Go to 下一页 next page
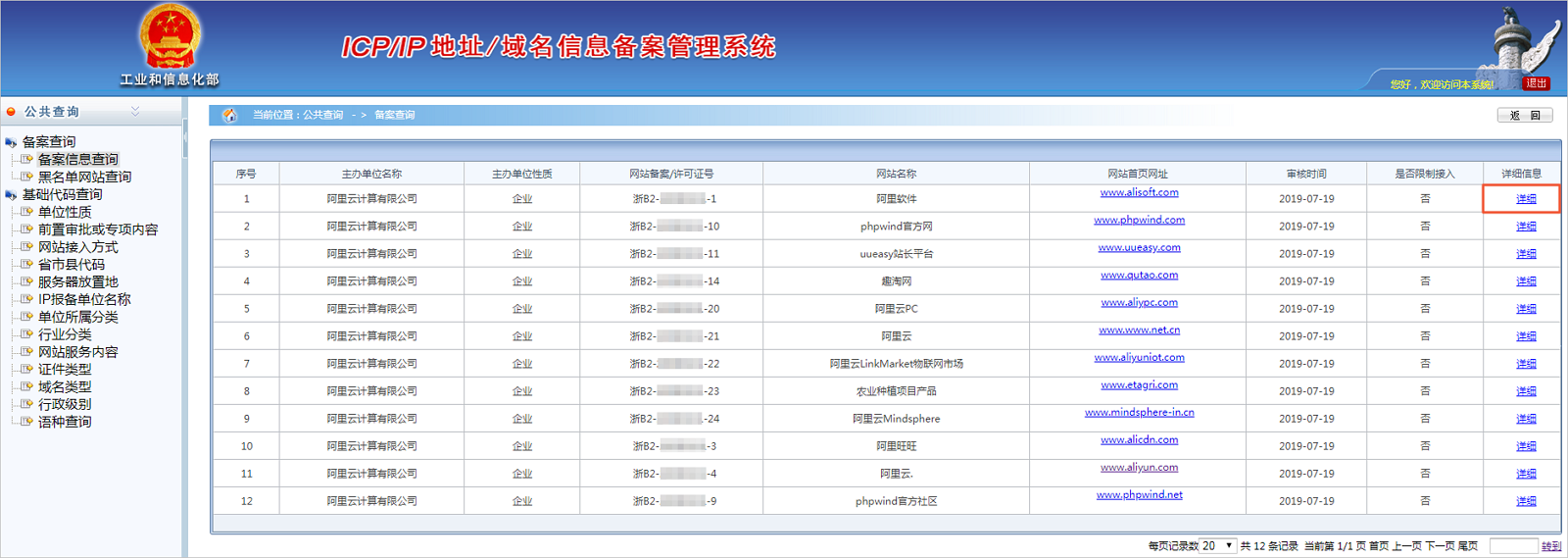1568x558 pixels. click(x=1440, y=546)
